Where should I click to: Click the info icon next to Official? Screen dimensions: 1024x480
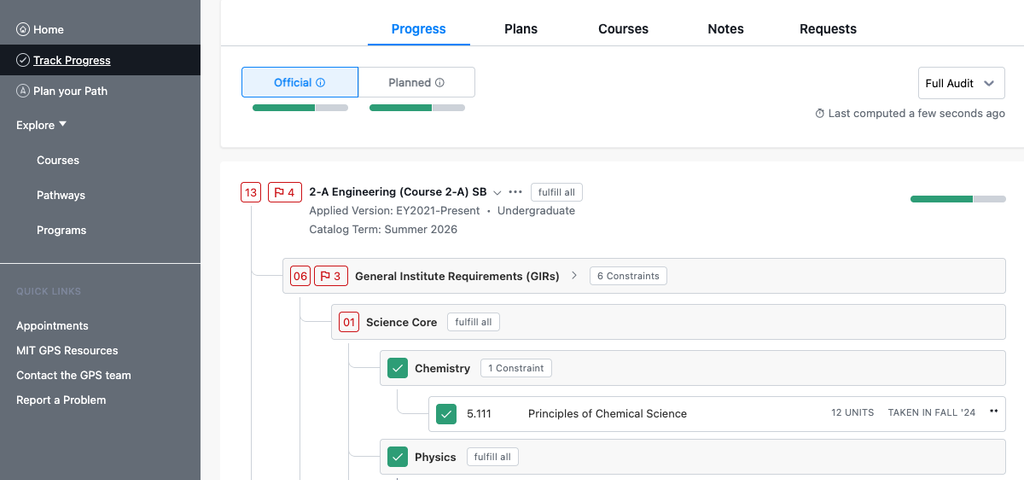click(321, 83)
